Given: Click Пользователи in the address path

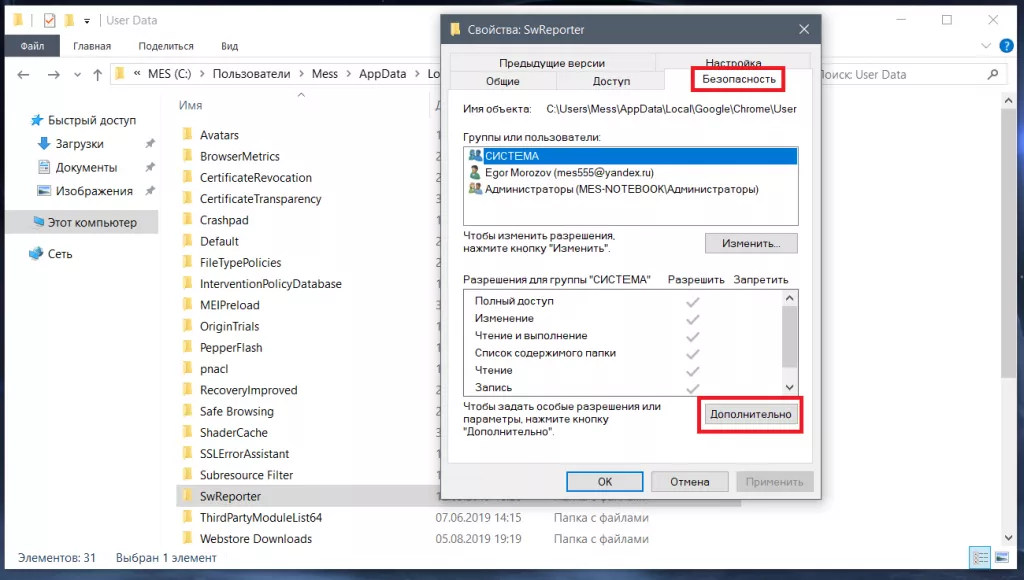Looking at the screenshot, I should click(251, 74).
